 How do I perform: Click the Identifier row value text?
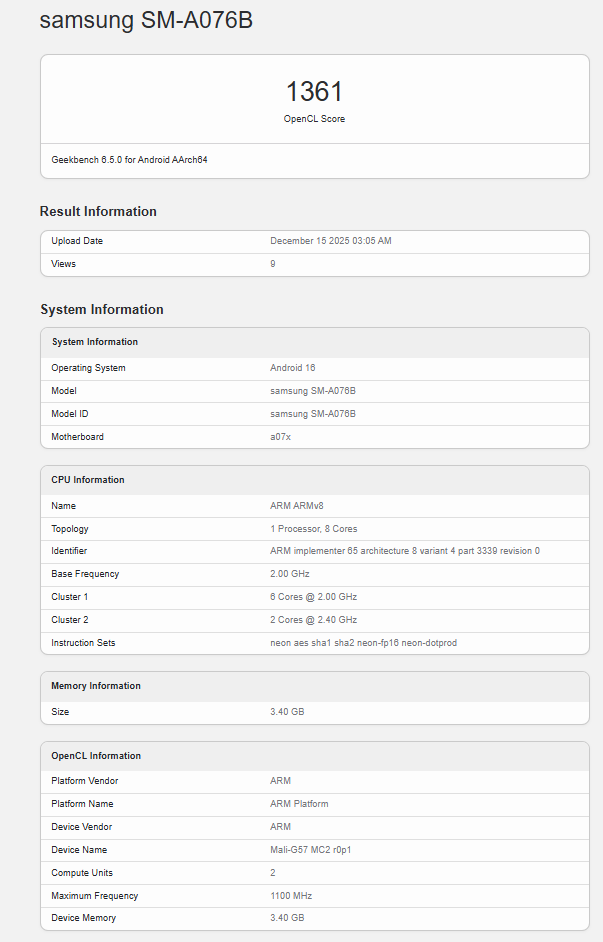pyautogui.click(x=404, y=551)
